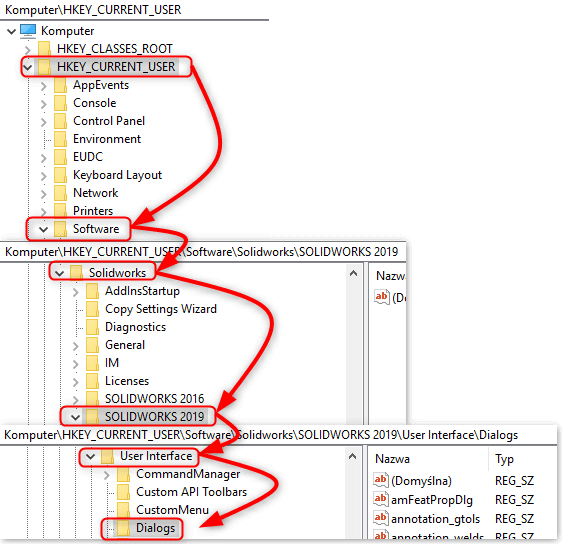The width and height of the screenshot is (562, 544).
Task: Expand the Licenses key
Action: pos(75,382)
